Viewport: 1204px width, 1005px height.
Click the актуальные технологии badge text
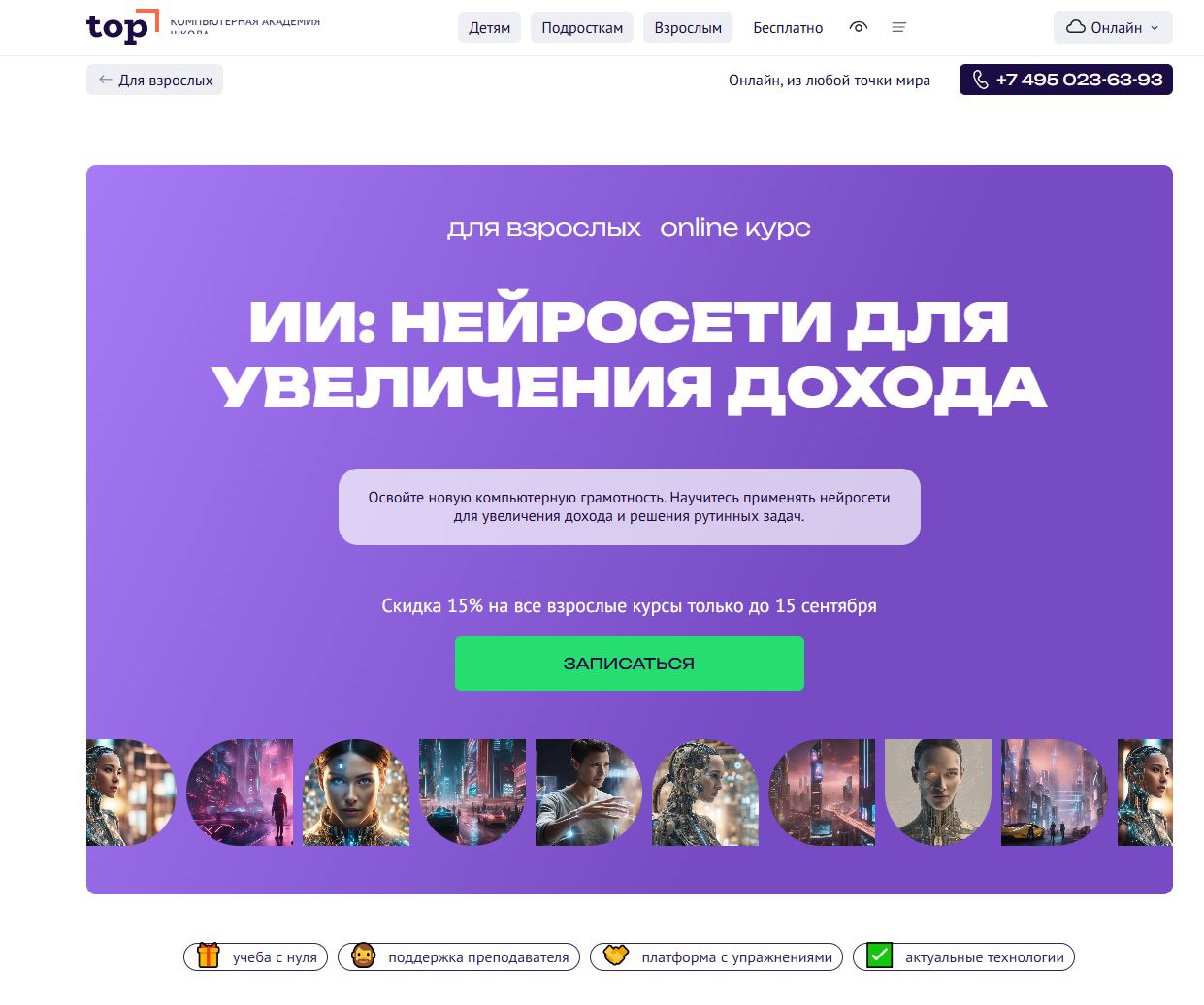pos(985,956)
